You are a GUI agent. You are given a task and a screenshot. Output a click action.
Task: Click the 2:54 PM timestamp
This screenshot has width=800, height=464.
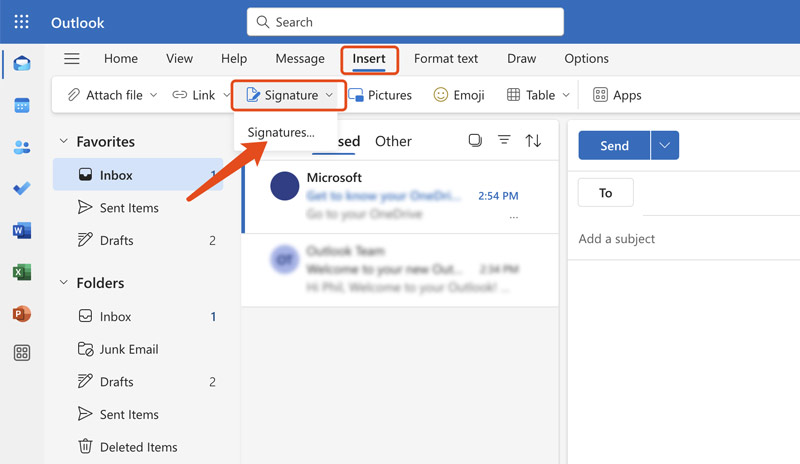point(498,196)
